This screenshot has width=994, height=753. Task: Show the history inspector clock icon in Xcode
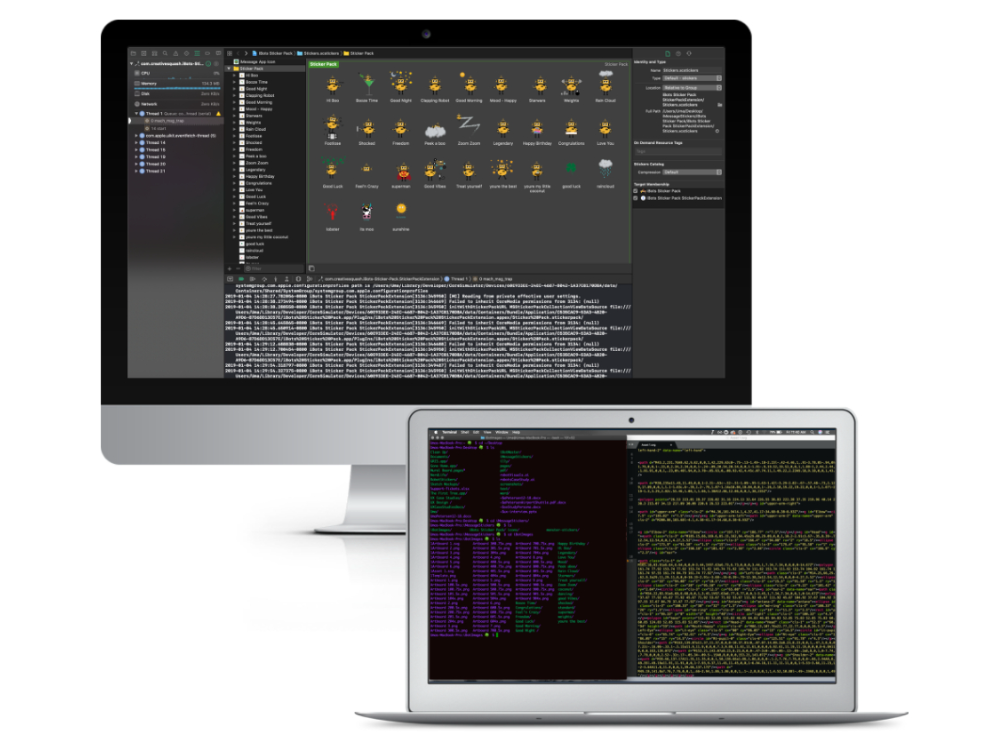678,54
